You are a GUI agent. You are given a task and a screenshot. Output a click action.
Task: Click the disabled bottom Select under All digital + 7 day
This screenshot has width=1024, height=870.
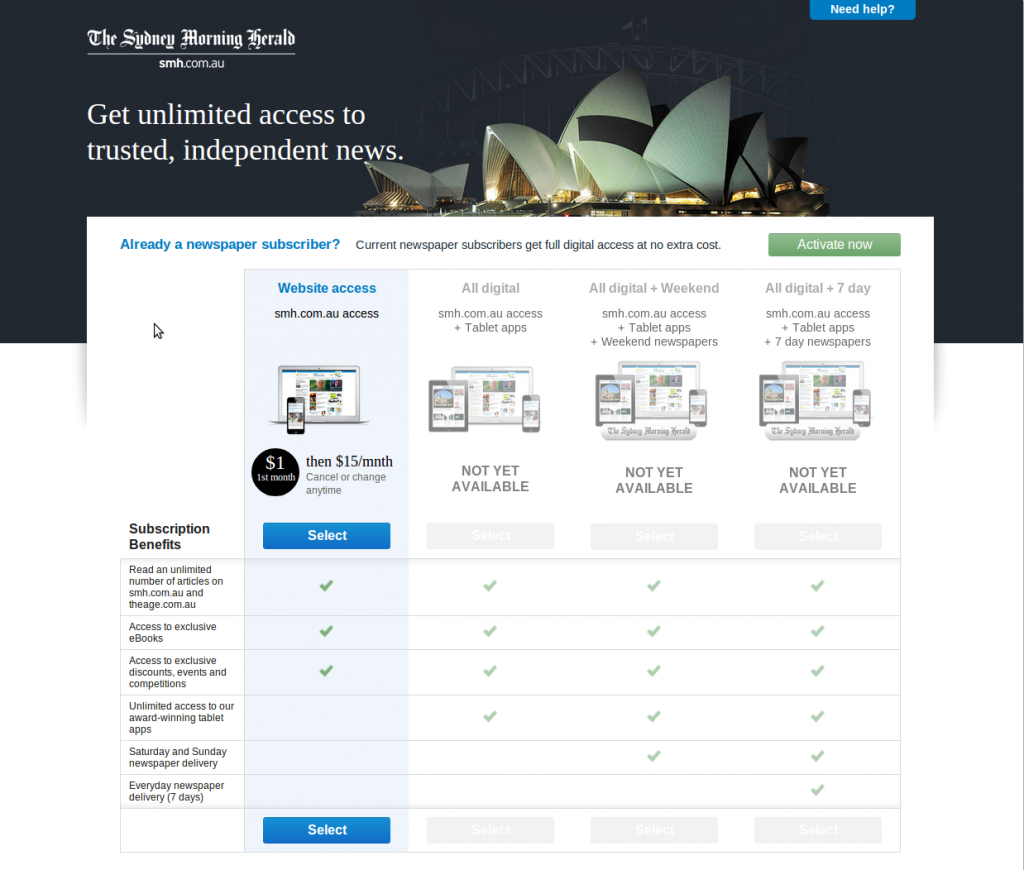tap(818, 830)
